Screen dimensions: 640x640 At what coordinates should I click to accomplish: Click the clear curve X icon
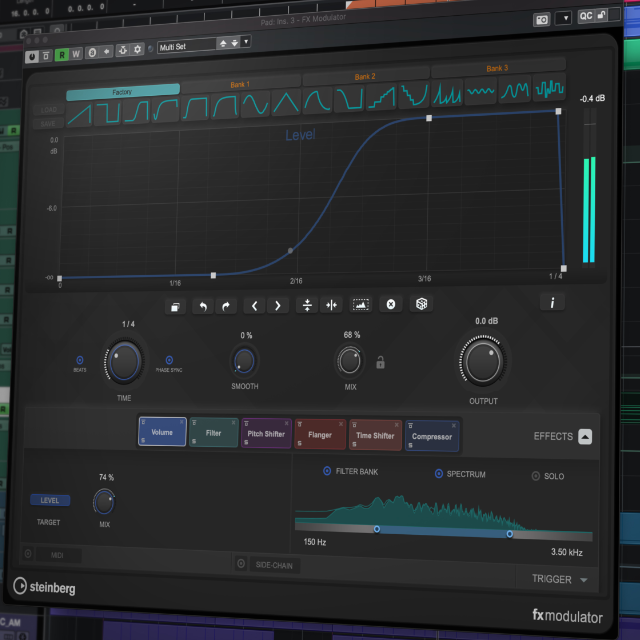(392, 304)
